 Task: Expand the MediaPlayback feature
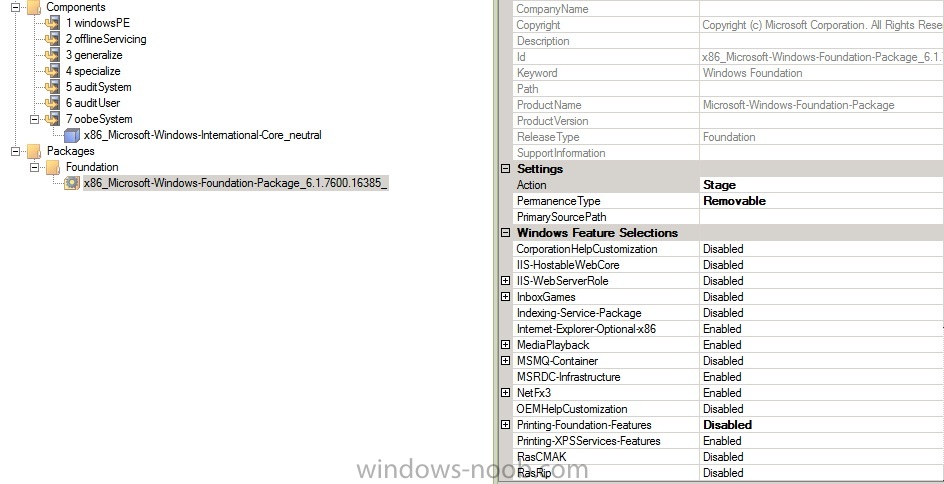tap(506, 345)
